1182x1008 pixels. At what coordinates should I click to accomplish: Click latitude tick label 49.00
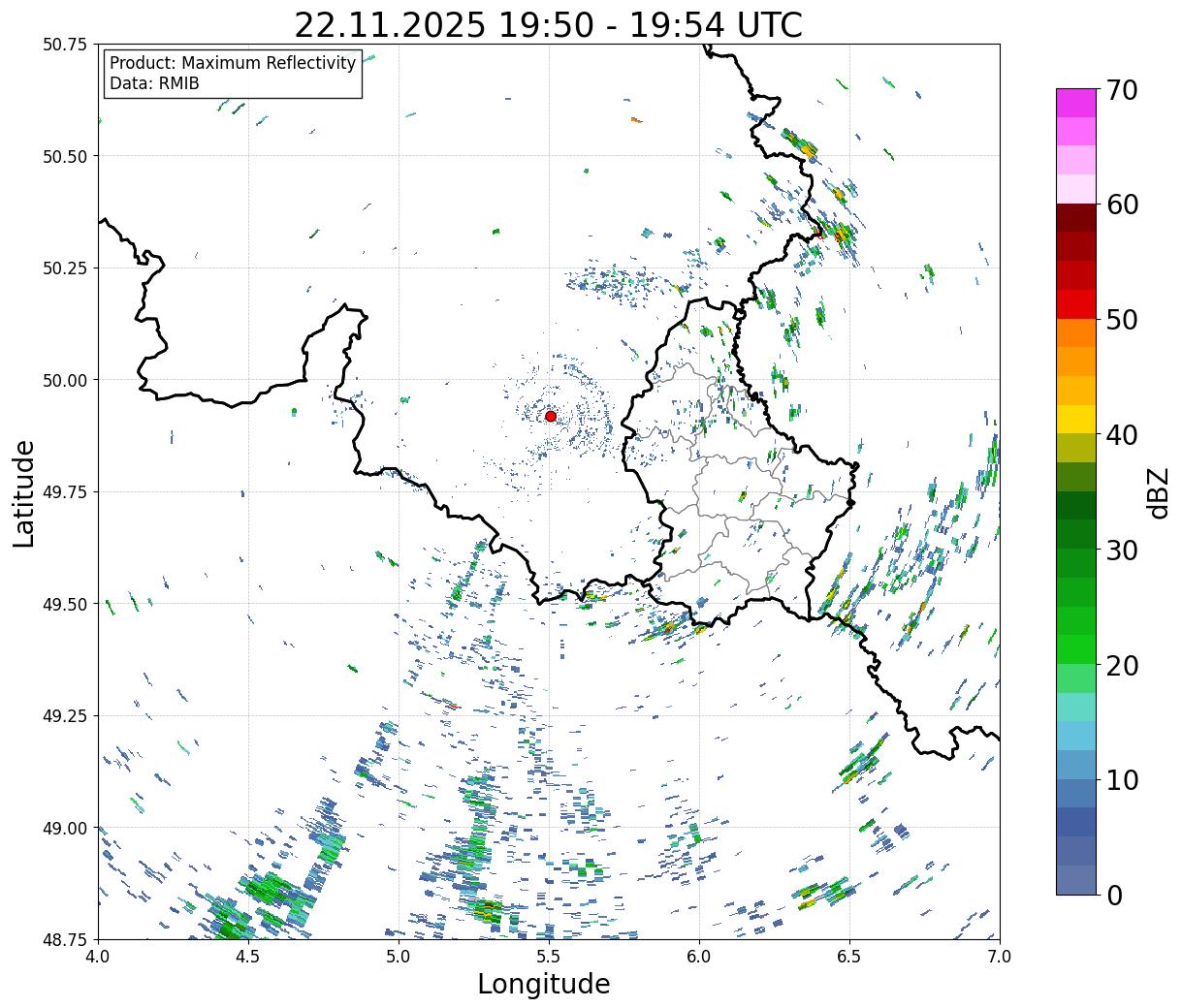tap(65, 828)
